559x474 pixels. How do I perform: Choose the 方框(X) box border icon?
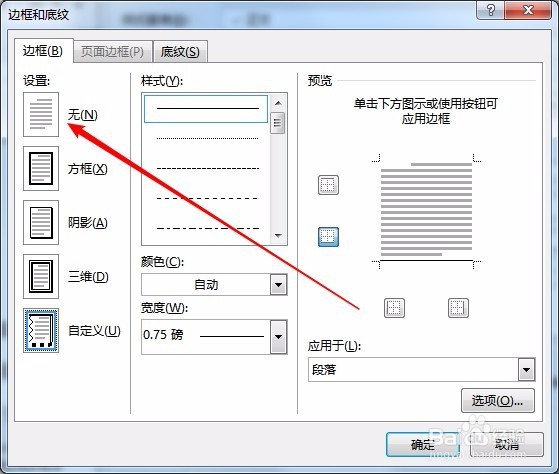tap(41, 169)
